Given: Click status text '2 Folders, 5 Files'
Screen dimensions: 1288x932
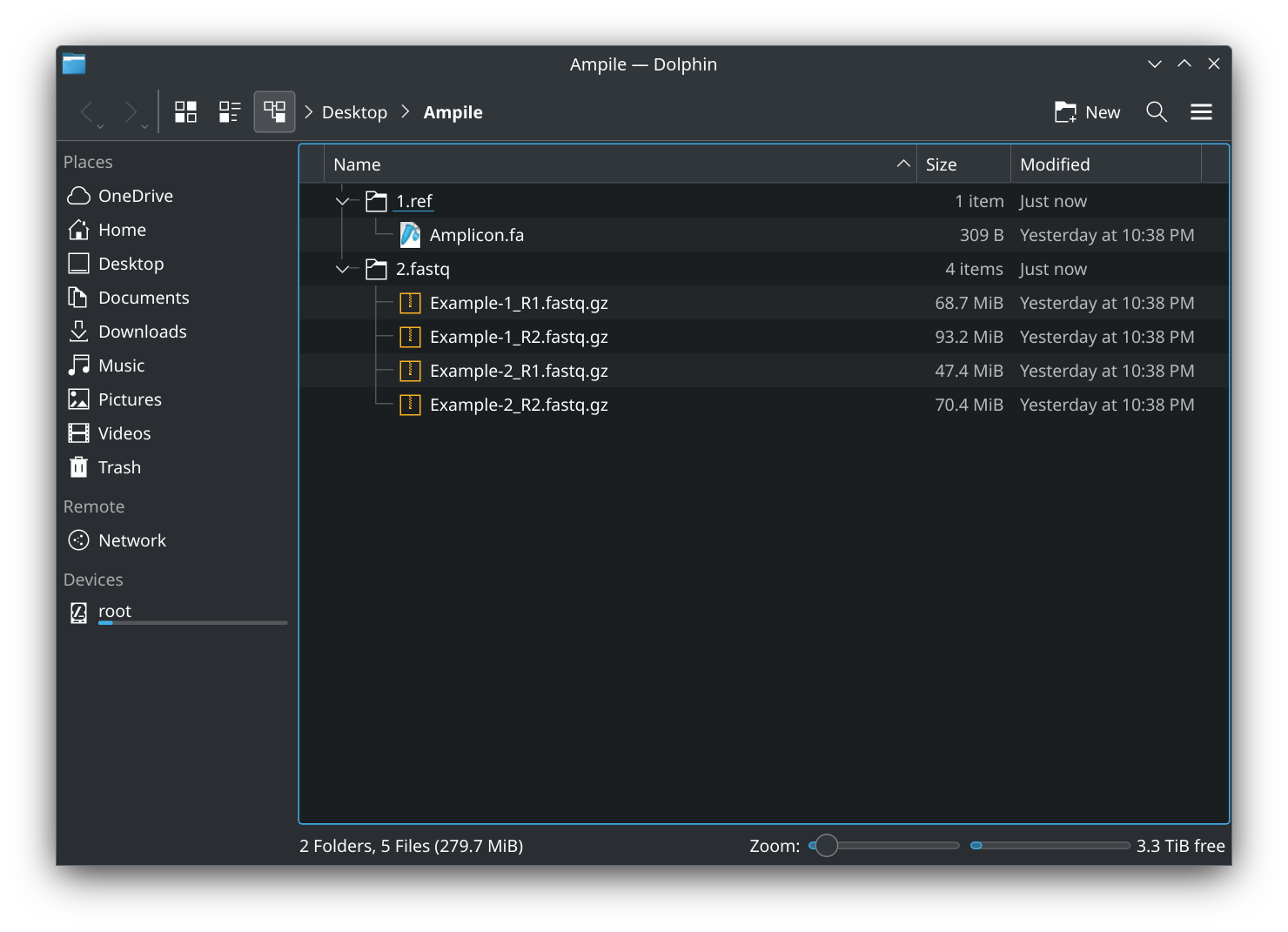Looking at the screenshot, I should pyautogui.click(x=411, y=846).
